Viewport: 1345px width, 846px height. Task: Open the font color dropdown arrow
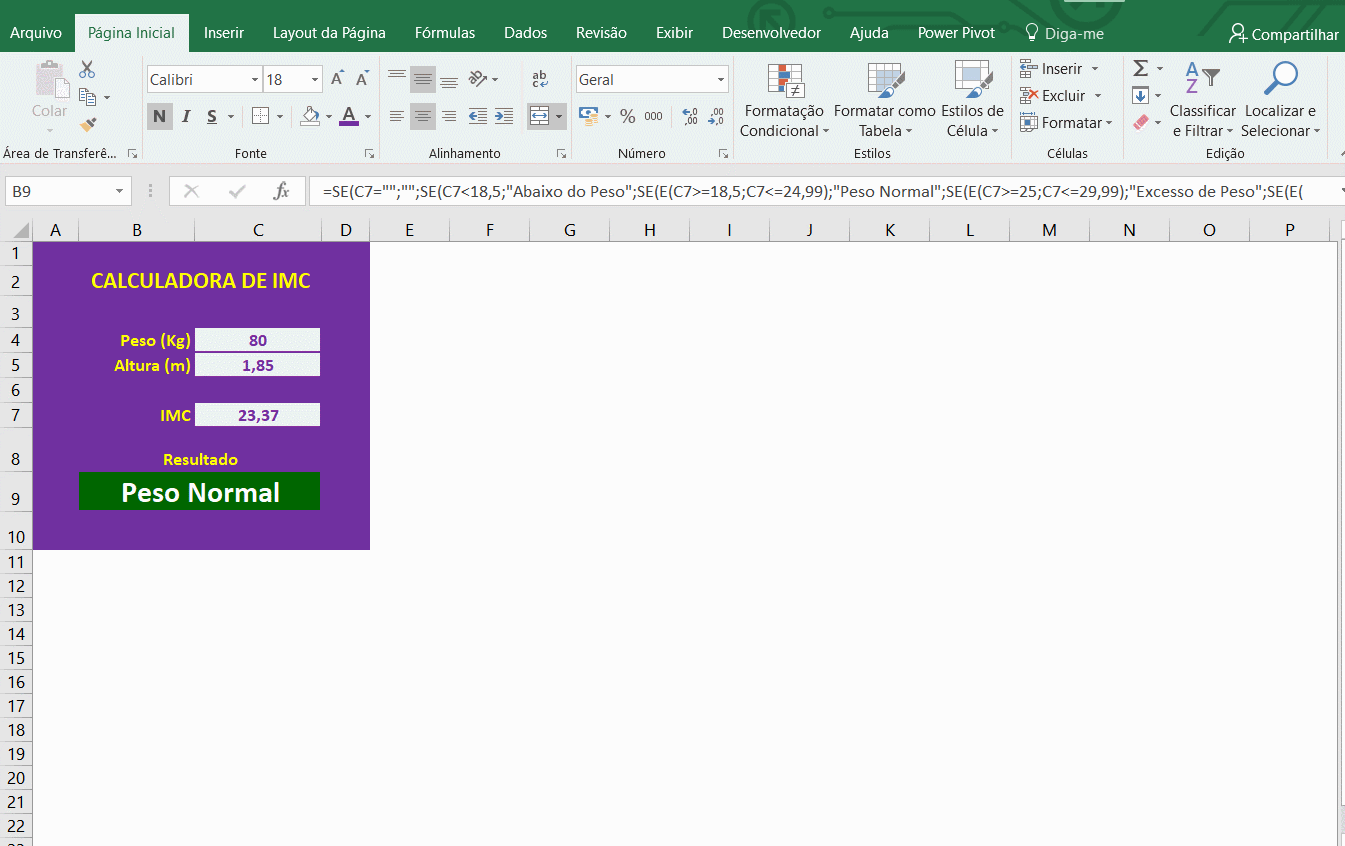(x=368, y=117)
